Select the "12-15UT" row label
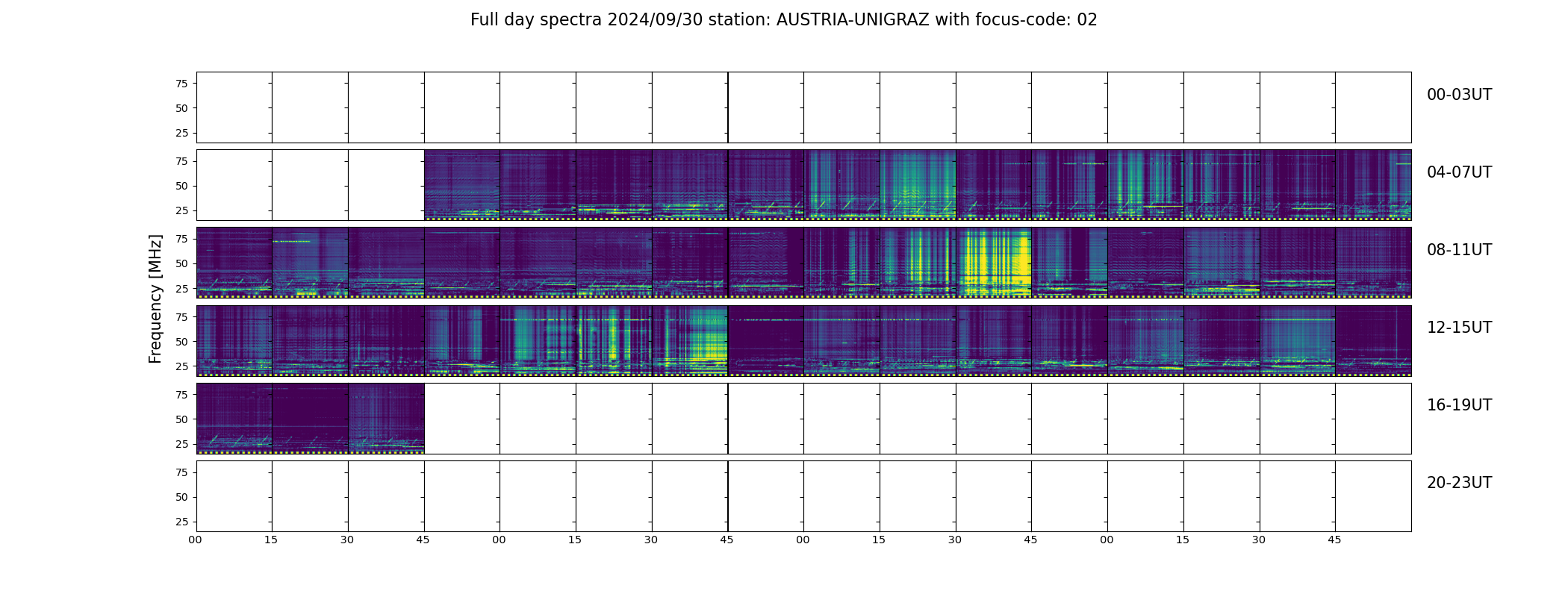1568x597 pixels. pos(1459,328)
